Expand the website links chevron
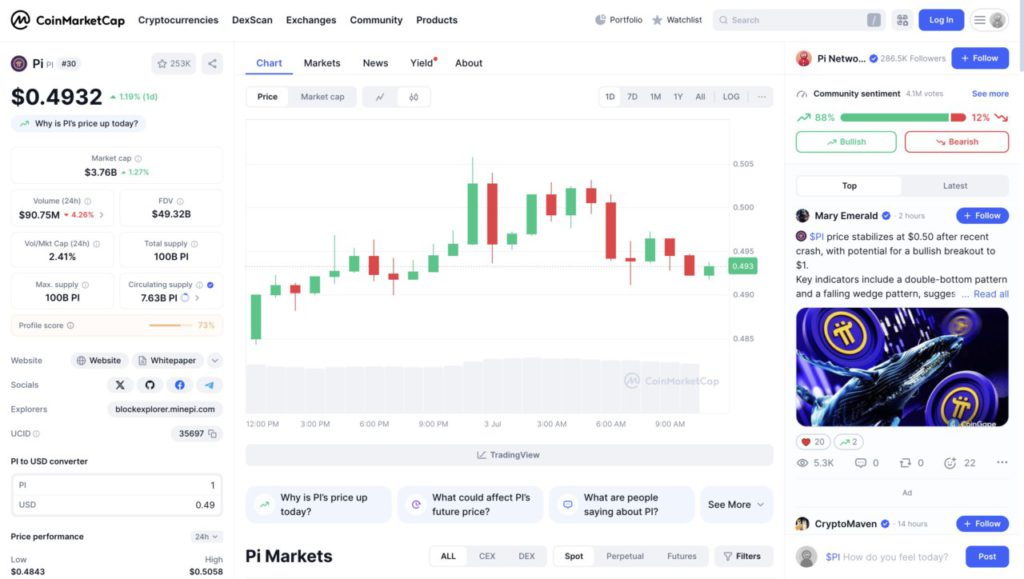The width and height of the screenshot is (1024, 579). coord(215,360)
